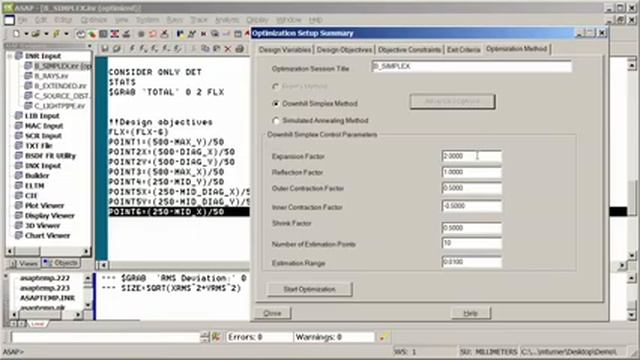
Task: Click the Close button in the dialog
Action: 272,313
